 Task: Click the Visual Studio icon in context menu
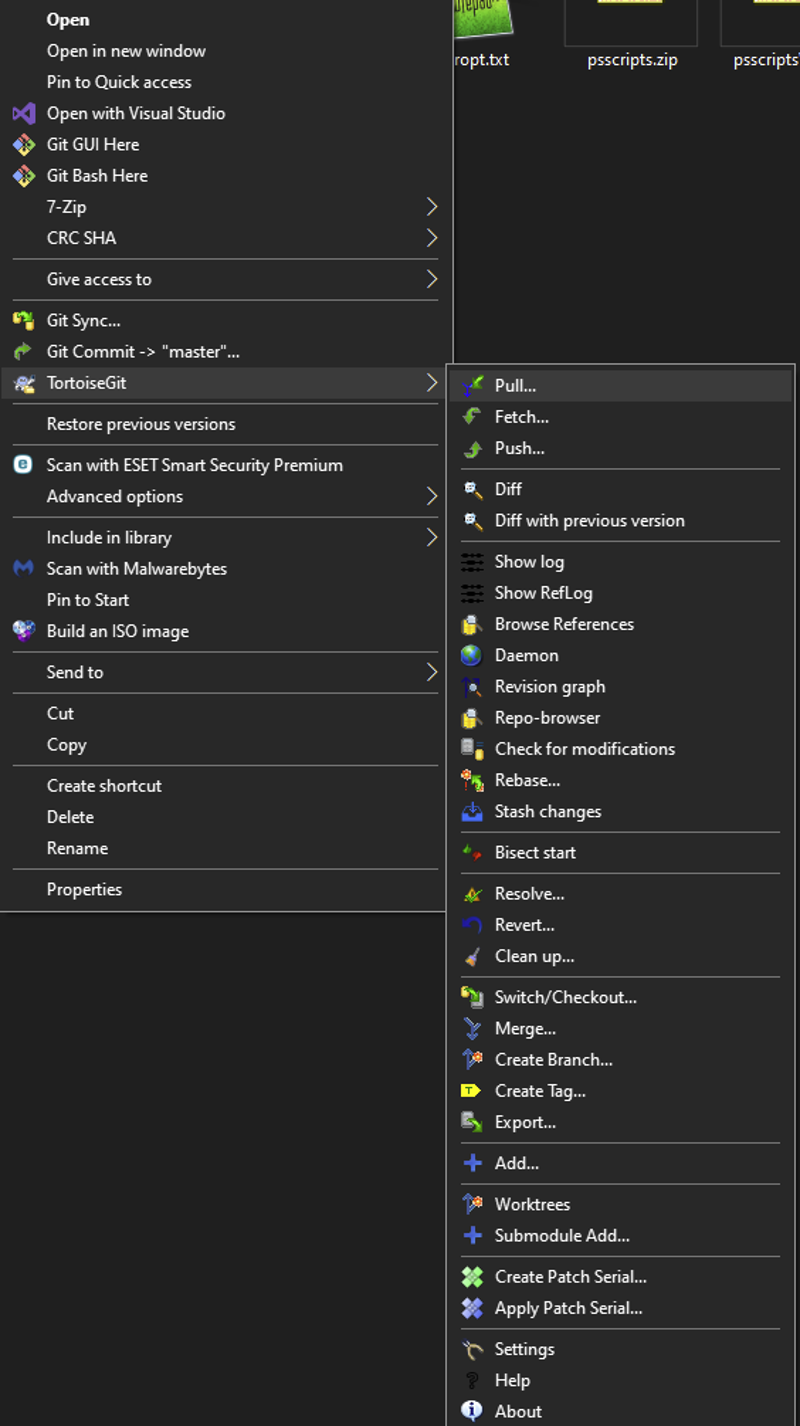24,113
